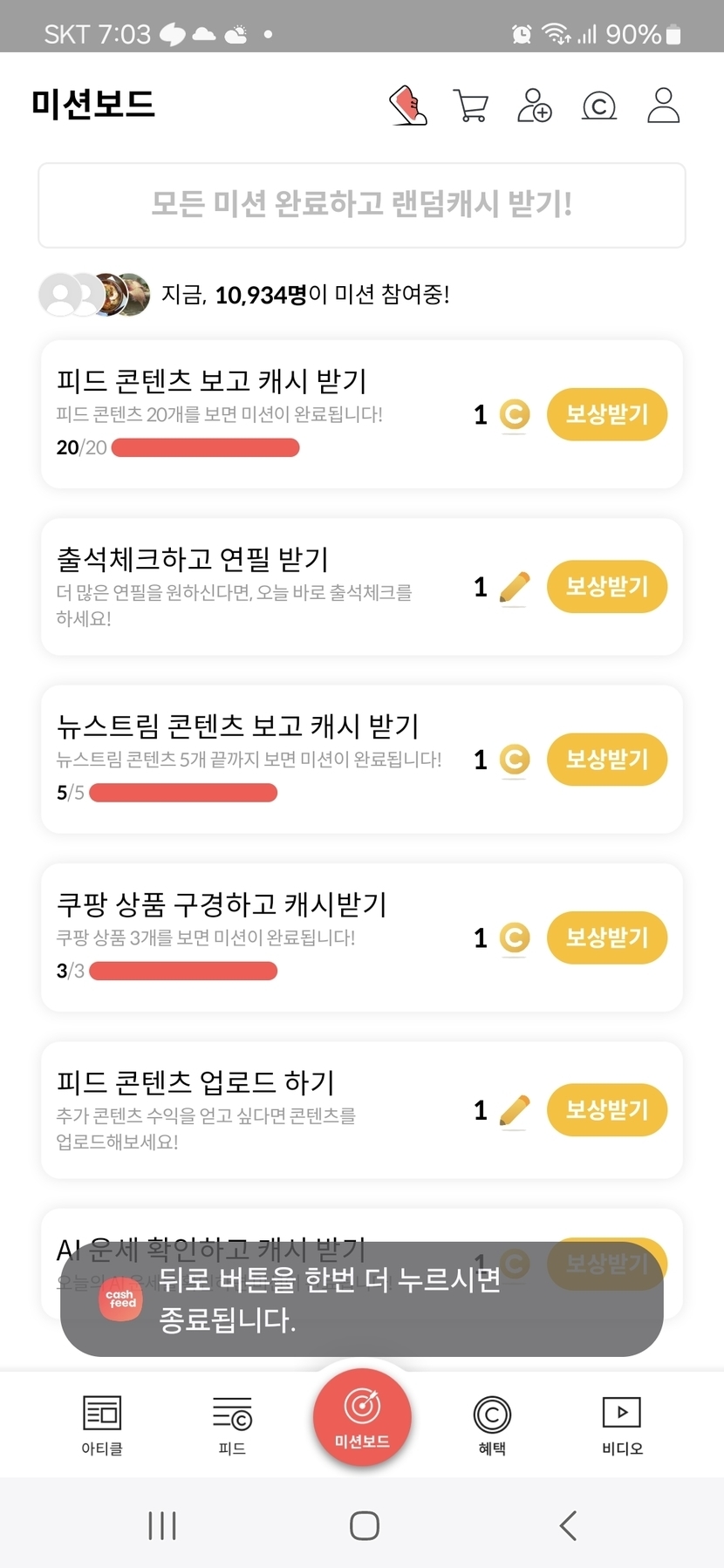
Task: Switch to the 아티클 tab
Action: pyautogui.click(x=102, y=1424)
